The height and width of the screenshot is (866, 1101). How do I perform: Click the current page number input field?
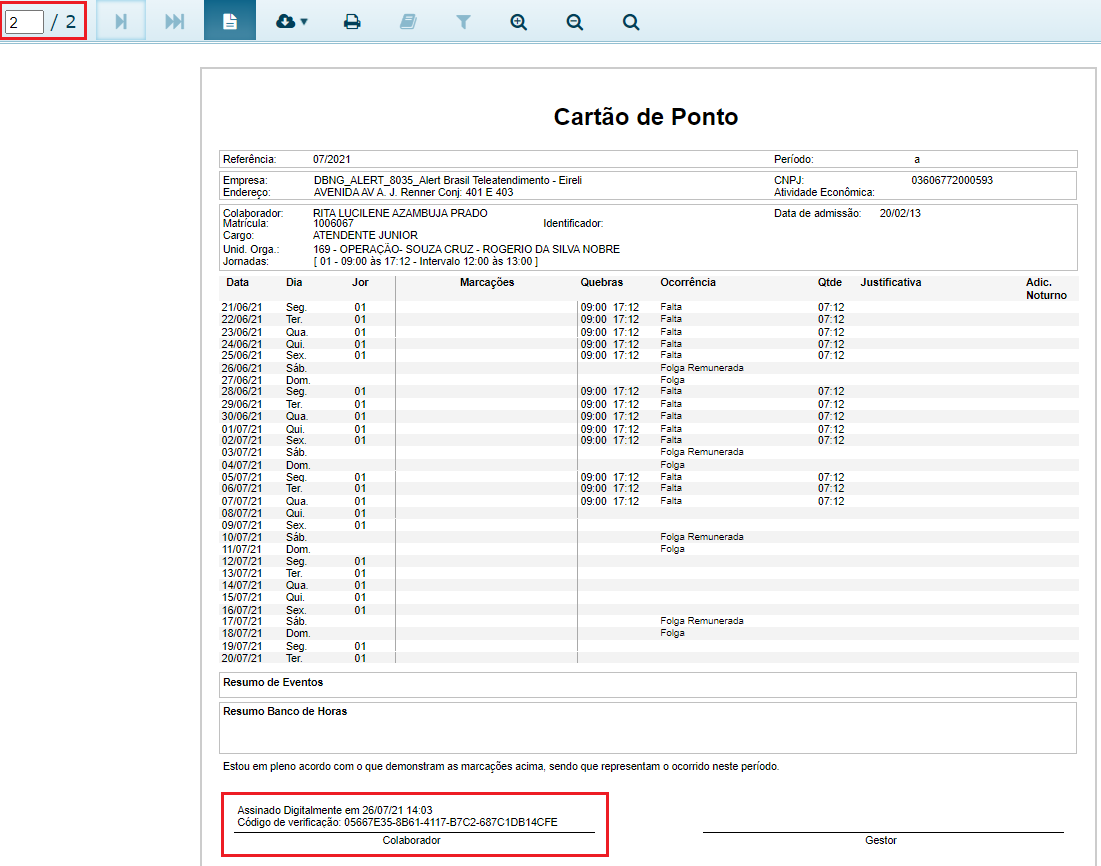[25, 21]
